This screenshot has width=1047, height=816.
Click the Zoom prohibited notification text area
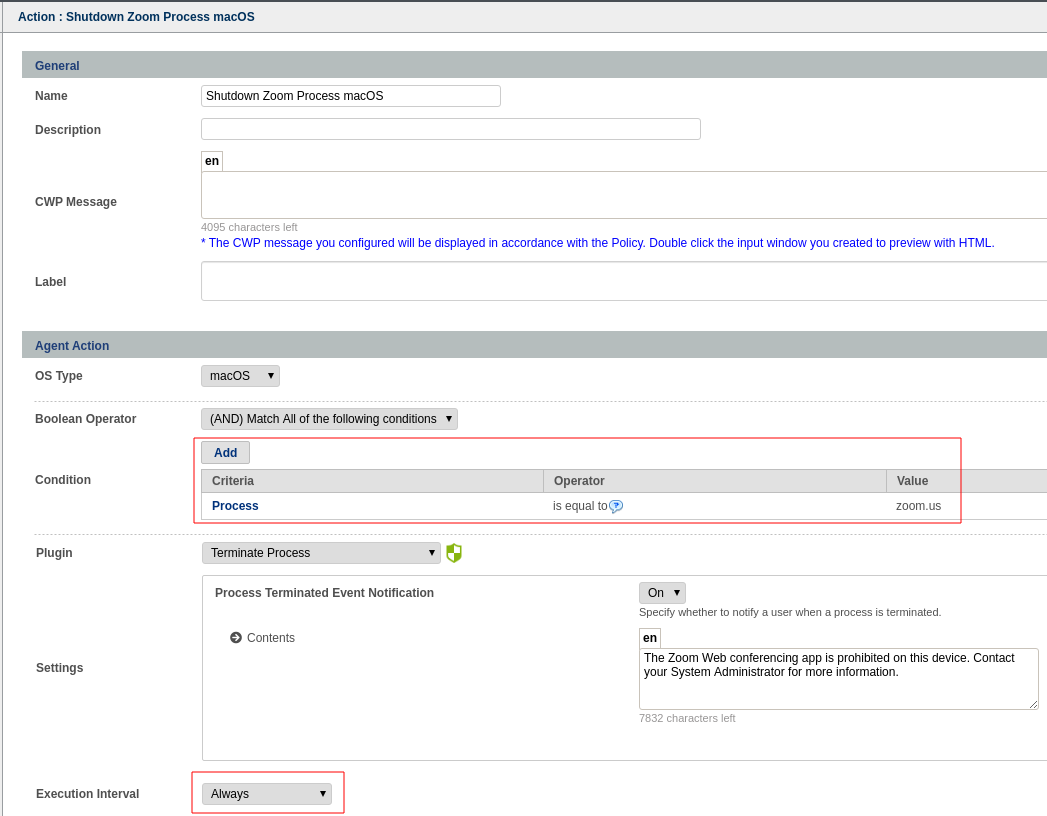point(838,679)
